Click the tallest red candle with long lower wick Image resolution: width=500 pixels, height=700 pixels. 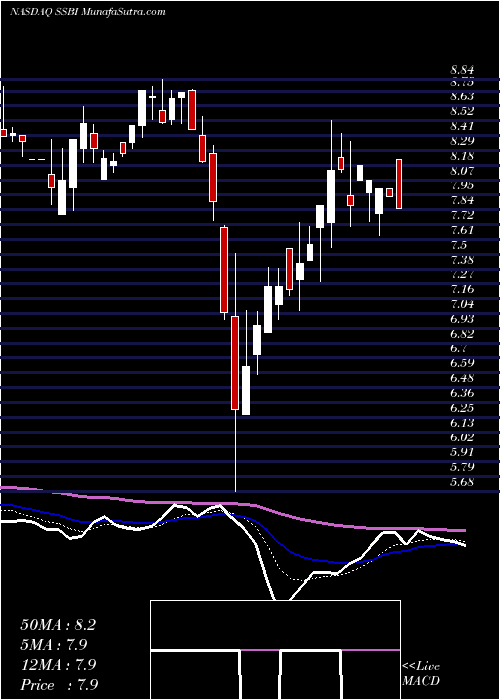pyautogui.click(x=235, y=362)
